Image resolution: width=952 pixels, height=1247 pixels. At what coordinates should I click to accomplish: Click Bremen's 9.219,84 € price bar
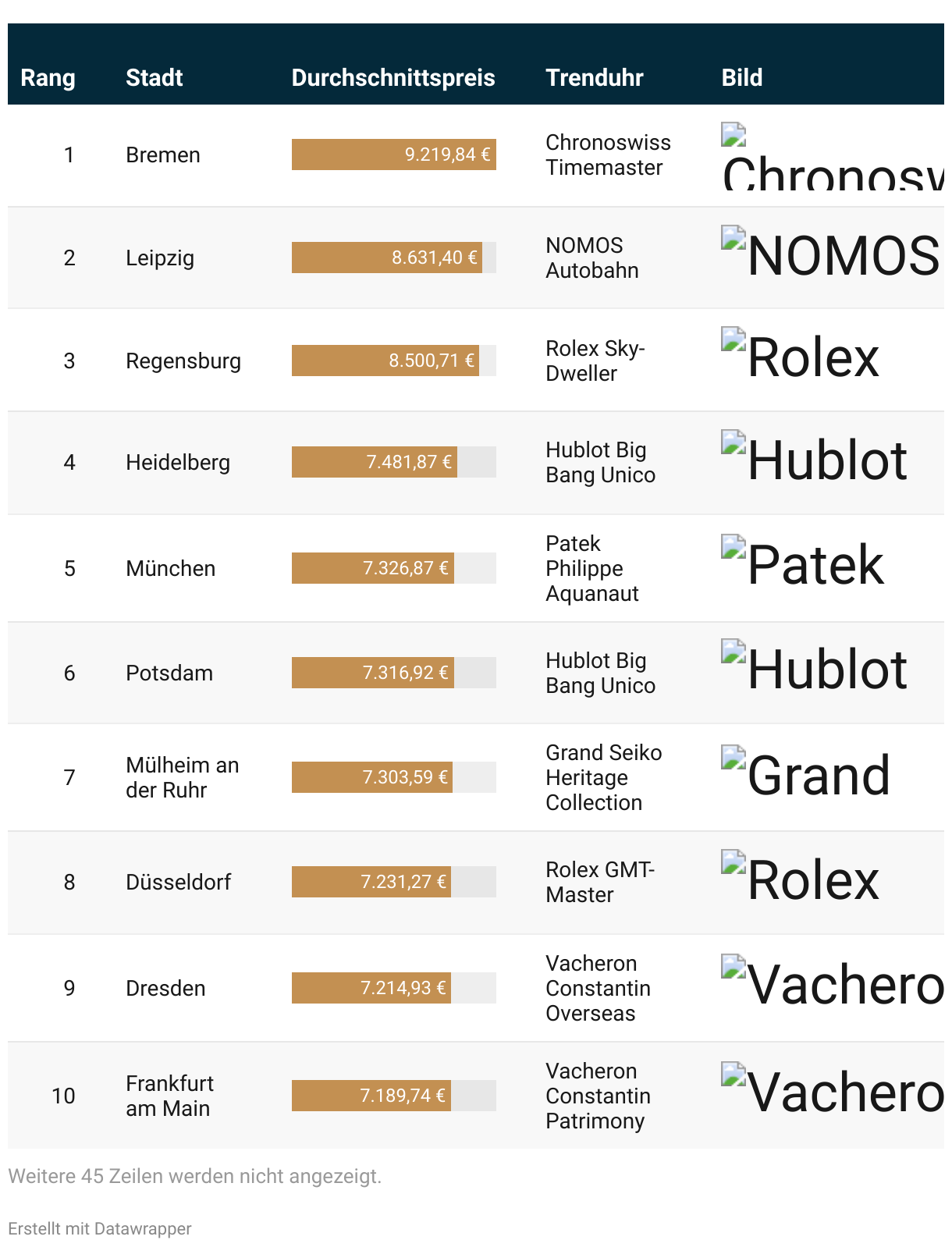[394, 155]
